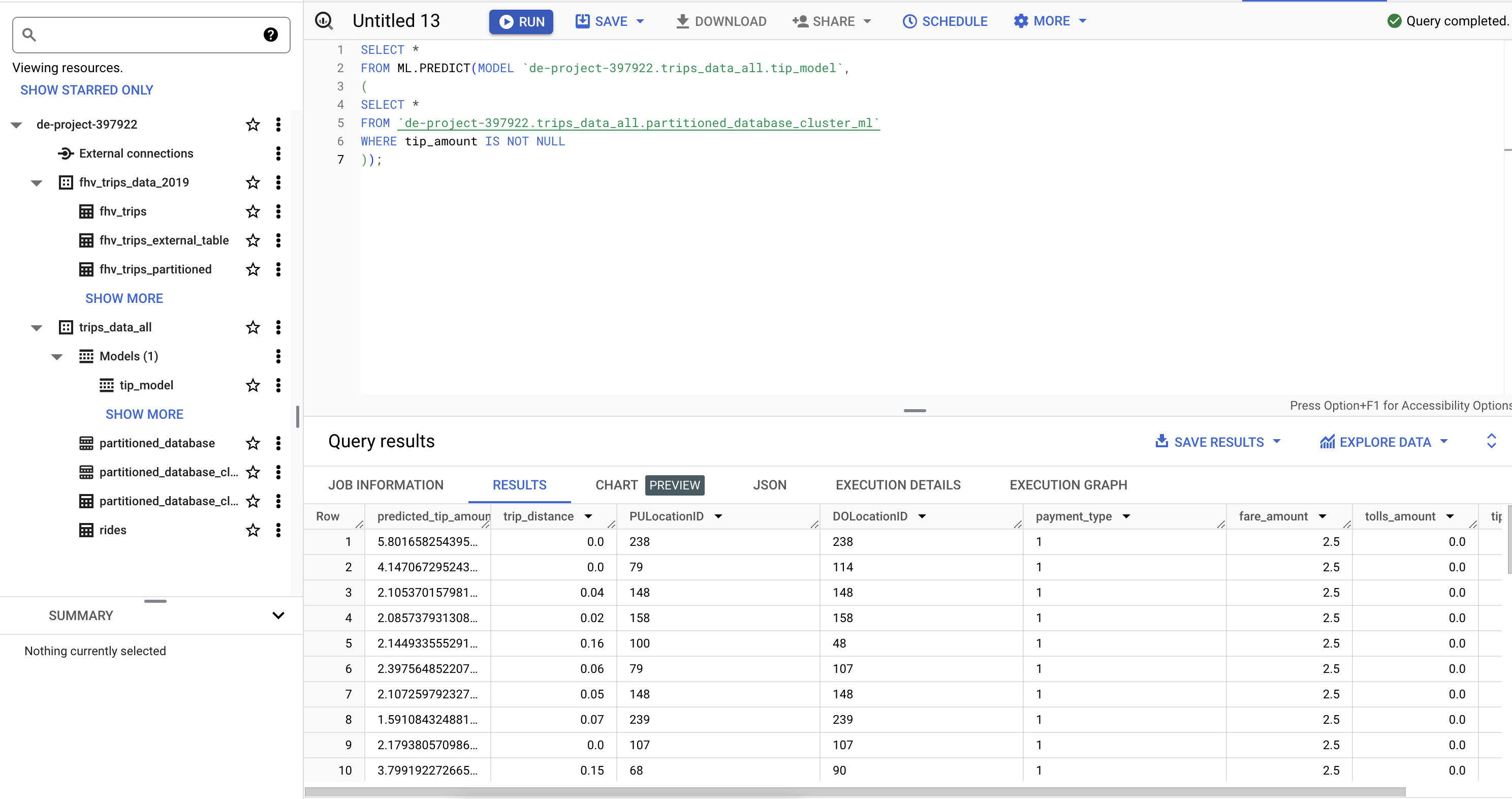The width and height of the screenshot is (1512, 799).
Task: Click the DOWNLOAD button
Action: click(x=721, y=22)
